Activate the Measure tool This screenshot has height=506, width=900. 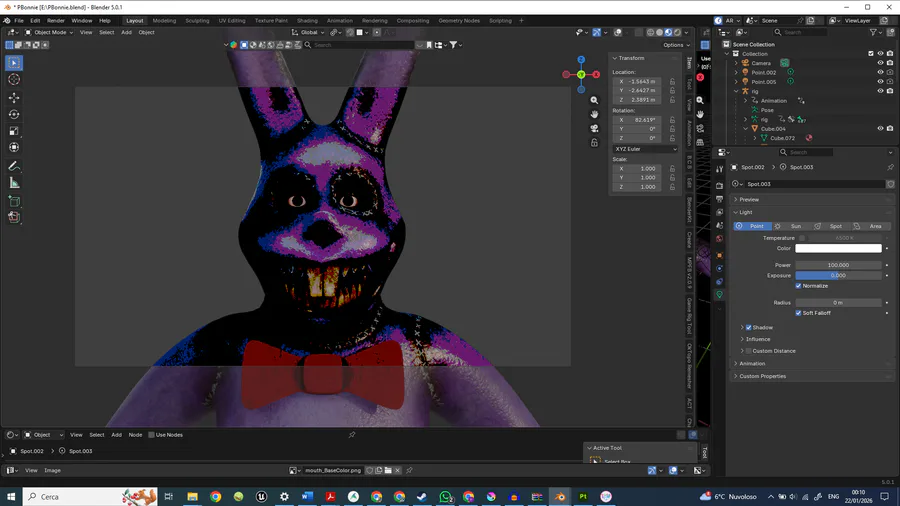tap(14, 183)
